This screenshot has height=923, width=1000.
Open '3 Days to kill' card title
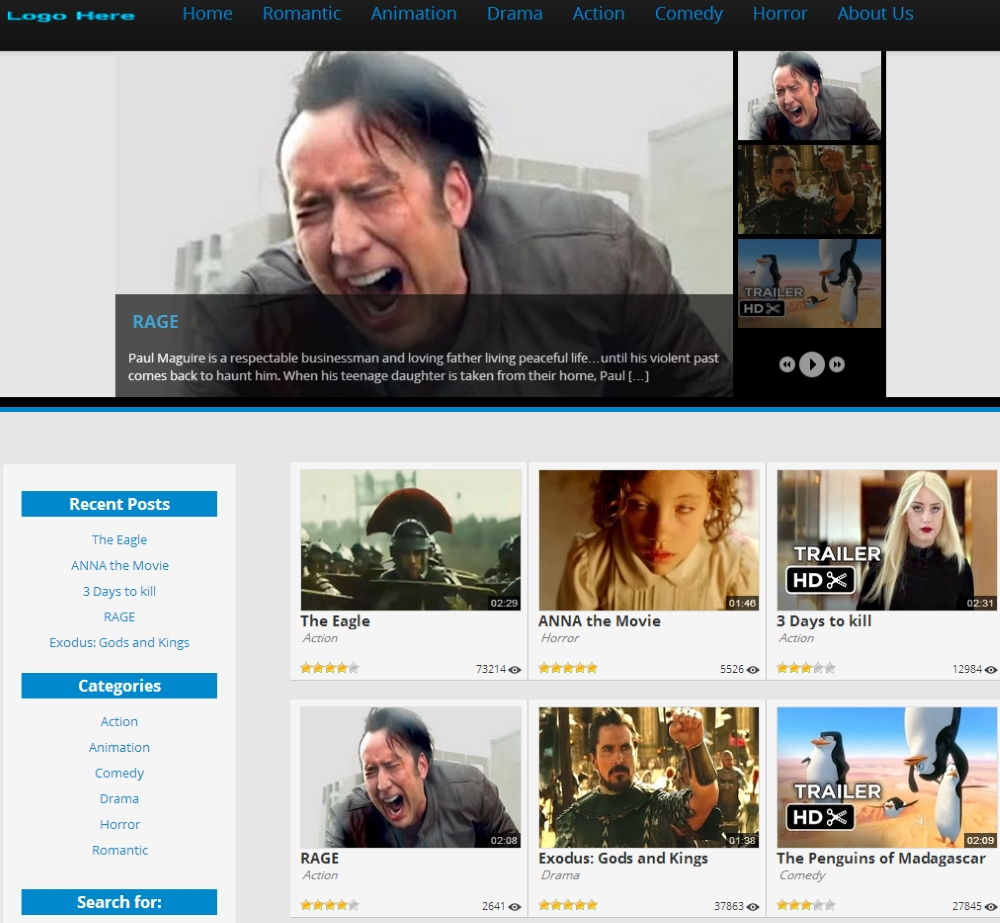click(824, 621)
